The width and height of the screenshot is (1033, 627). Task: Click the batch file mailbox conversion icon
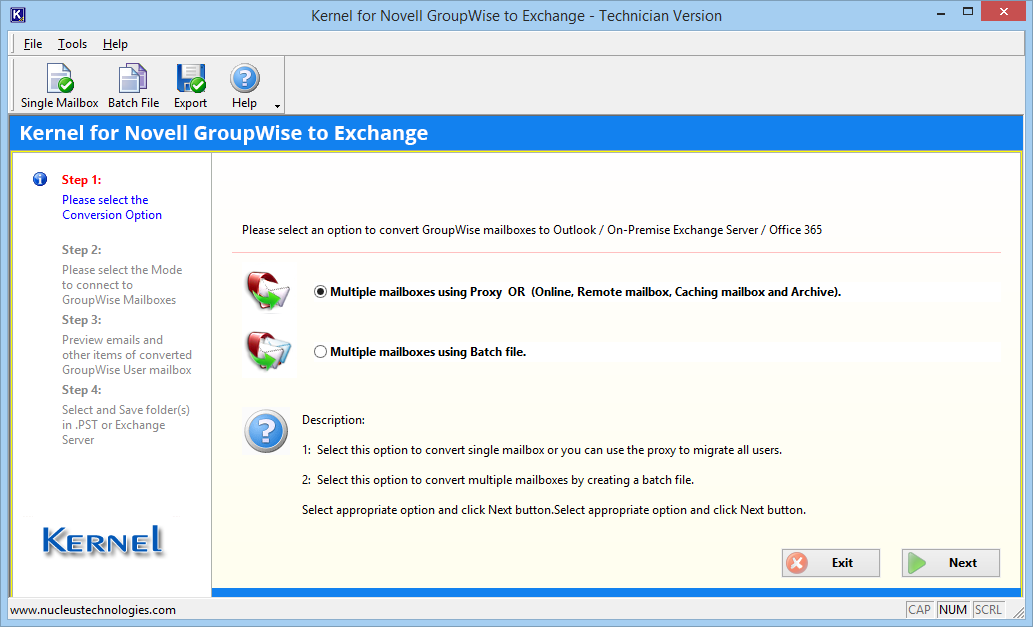pyautogui.click(x=269, y=351)
